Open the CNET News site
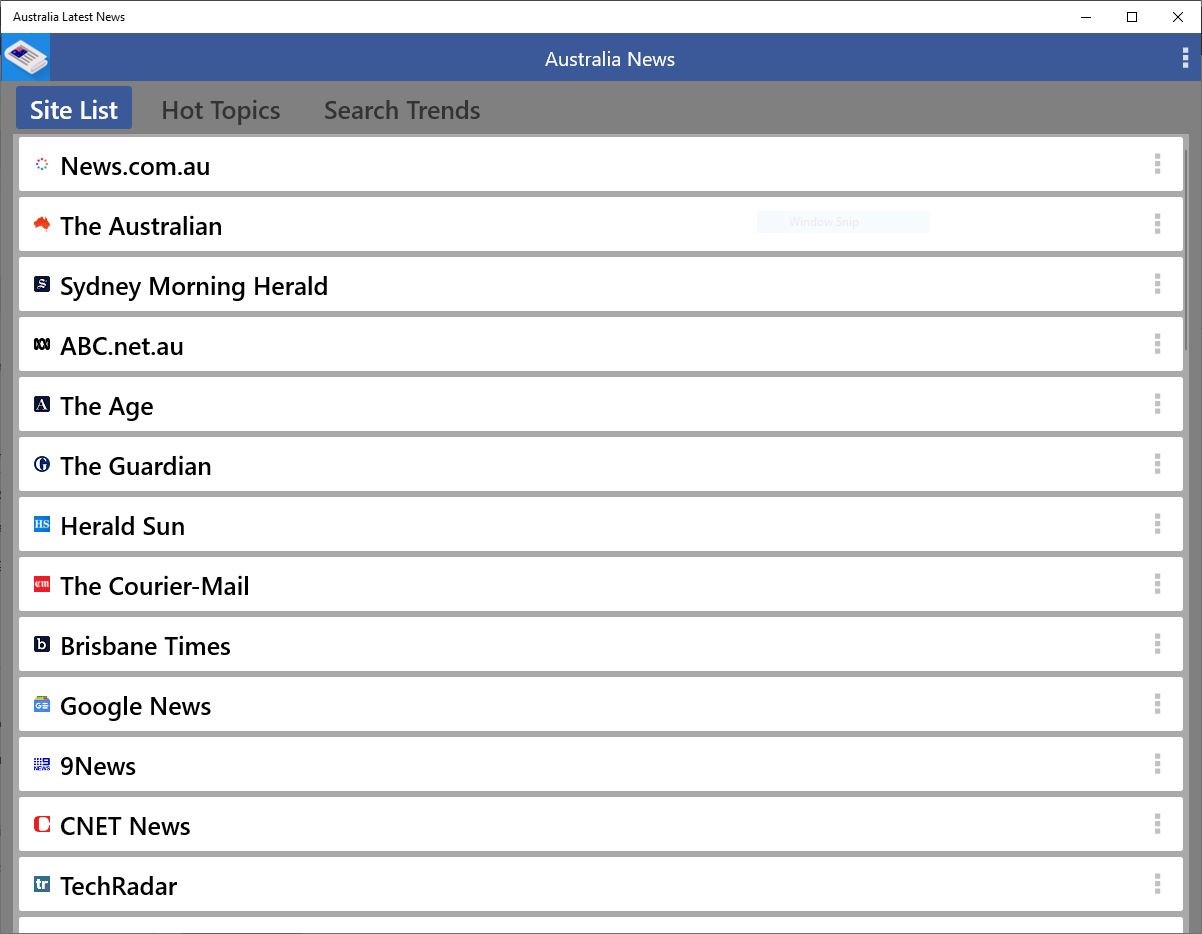 point(600,824)
